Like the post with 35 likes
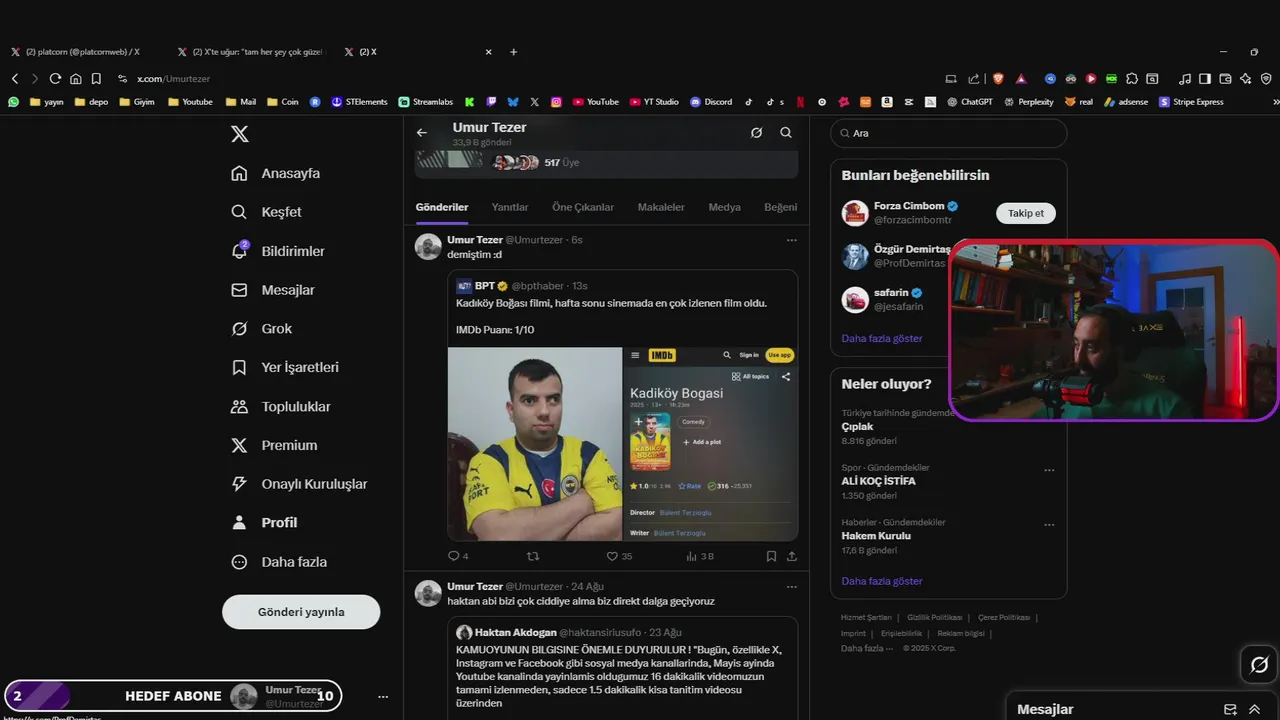Viewport: 1280px width, 720px height. coord(620,556)
